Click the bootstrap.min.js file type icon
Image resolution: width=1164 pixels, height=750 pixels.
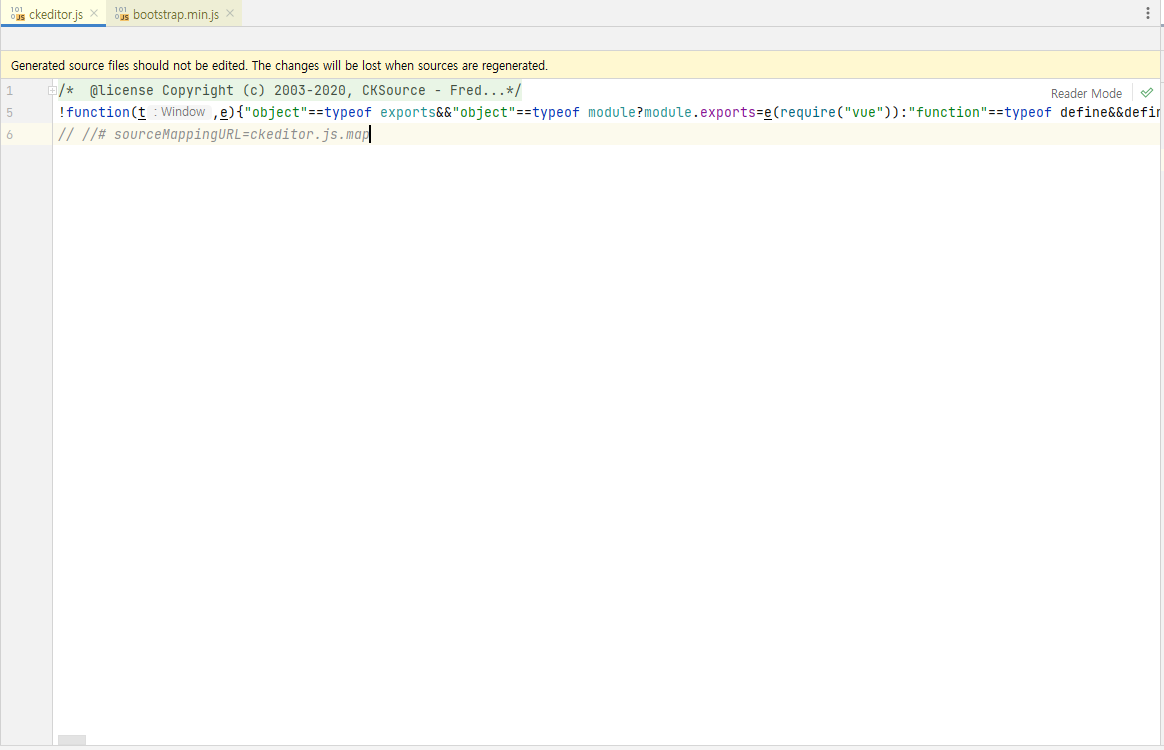[x=121, y=14]
